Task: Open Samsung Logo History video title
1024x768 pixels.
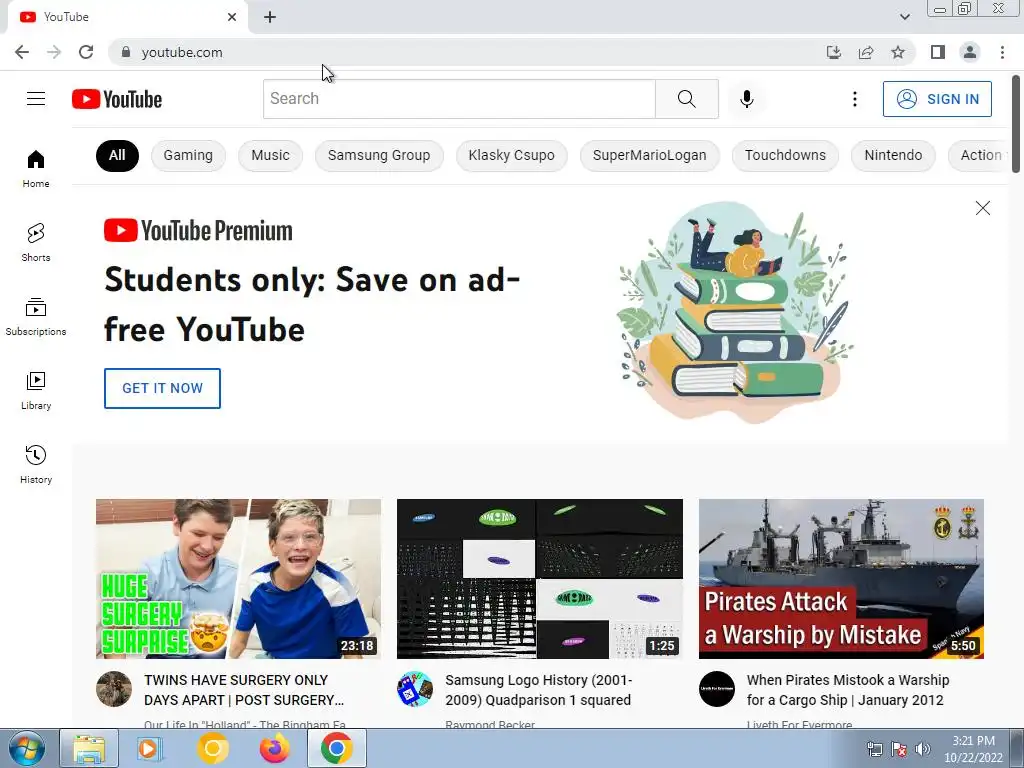Action: 539,690
